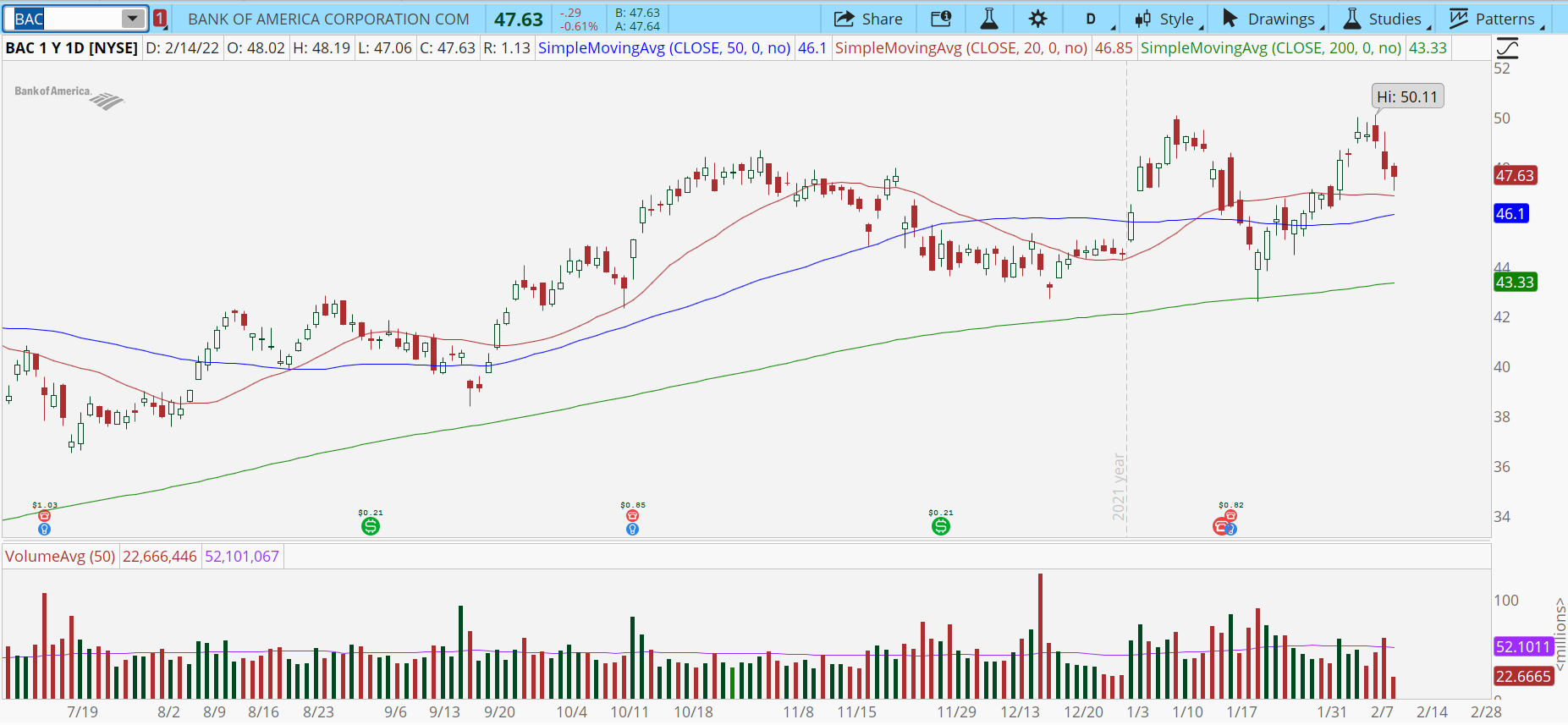Screen dimensions: 1568x725
Task: Click the red alert badge beside the symbol box
Action: [160, 19]
